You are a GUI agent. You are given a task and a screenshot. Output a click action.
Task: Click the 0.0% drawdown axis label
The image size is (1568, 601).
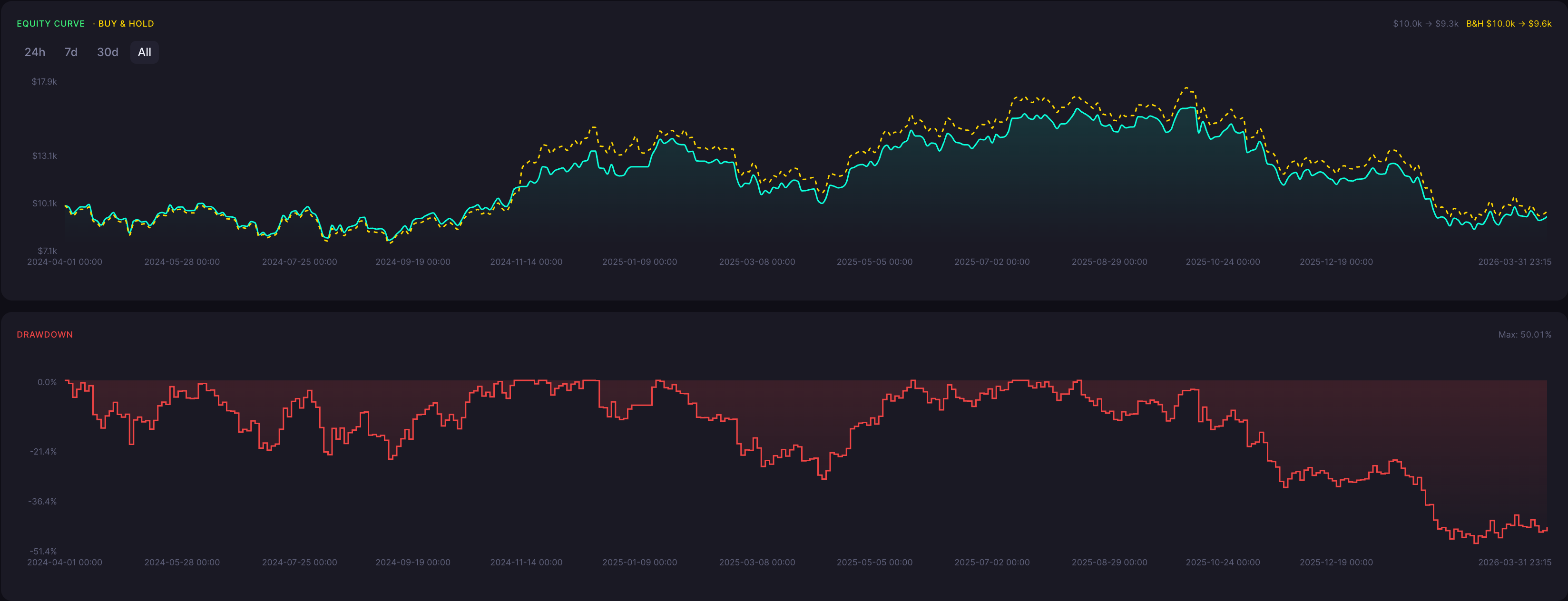click(47, 382)
